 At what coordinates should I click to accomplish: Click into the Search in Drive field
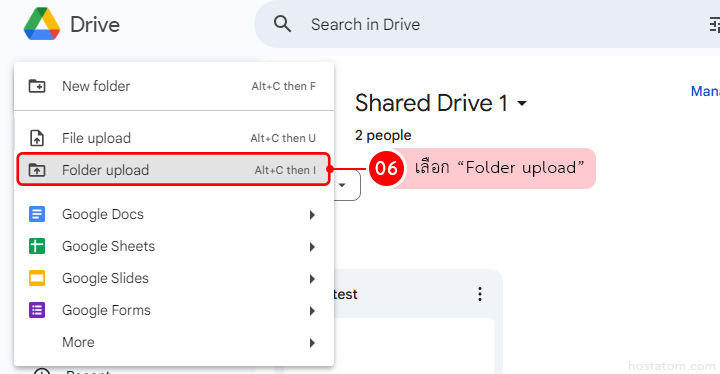click(x=487, y=24)
